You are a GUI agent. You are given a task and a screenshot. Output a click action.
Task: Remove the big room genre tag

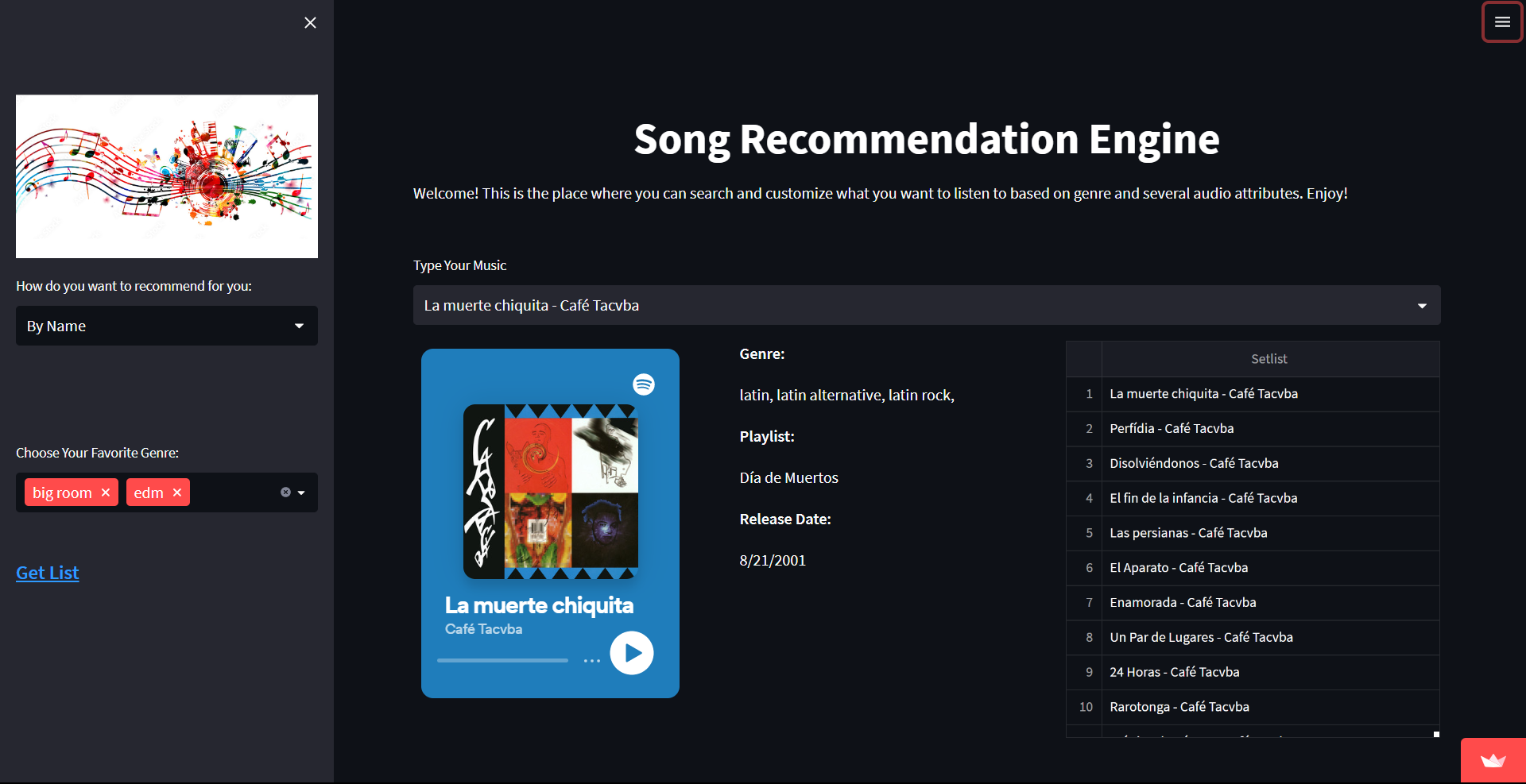tap(106, 492)
